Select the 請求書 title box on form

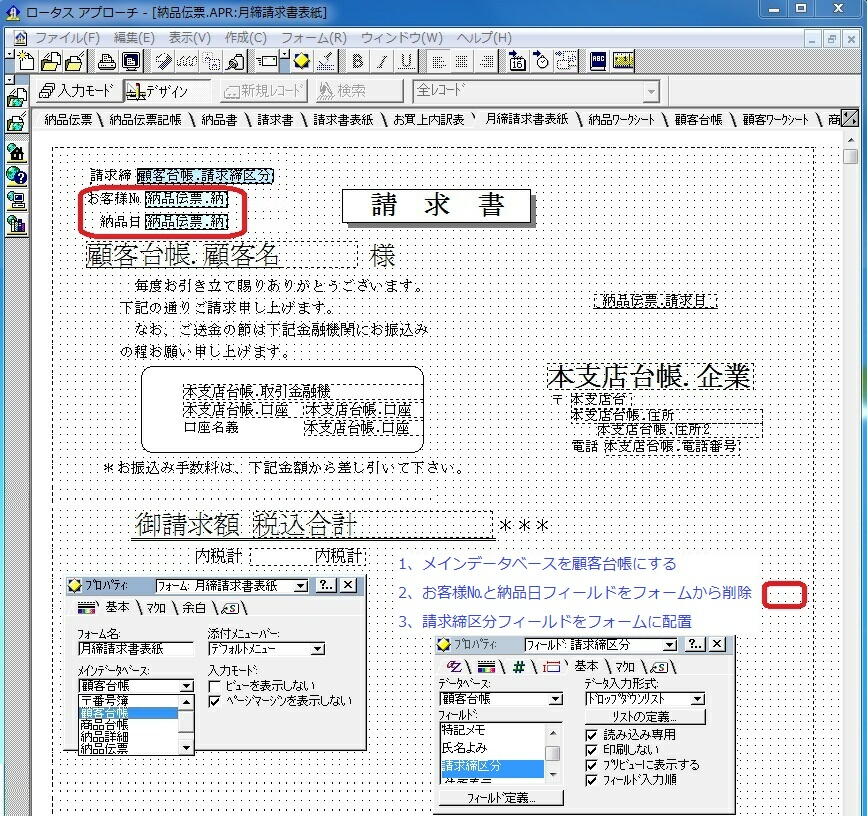click(x=436, y=206)
